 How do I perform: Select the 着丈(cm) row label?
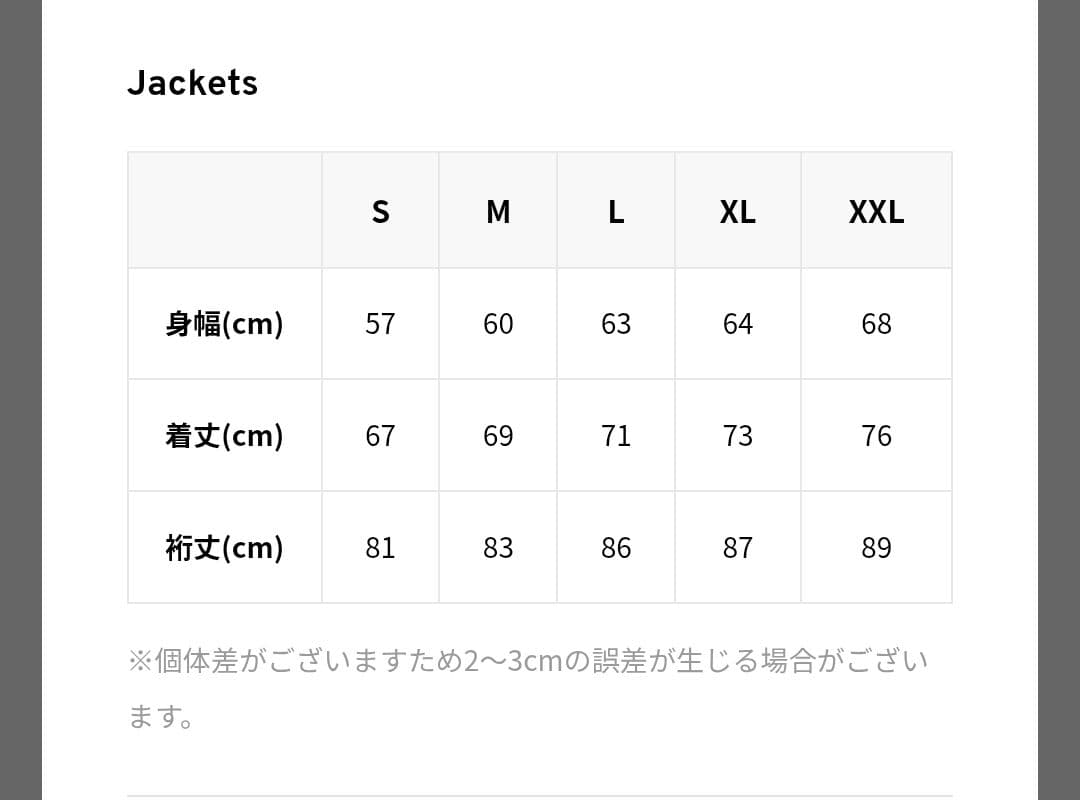point(224,436)
